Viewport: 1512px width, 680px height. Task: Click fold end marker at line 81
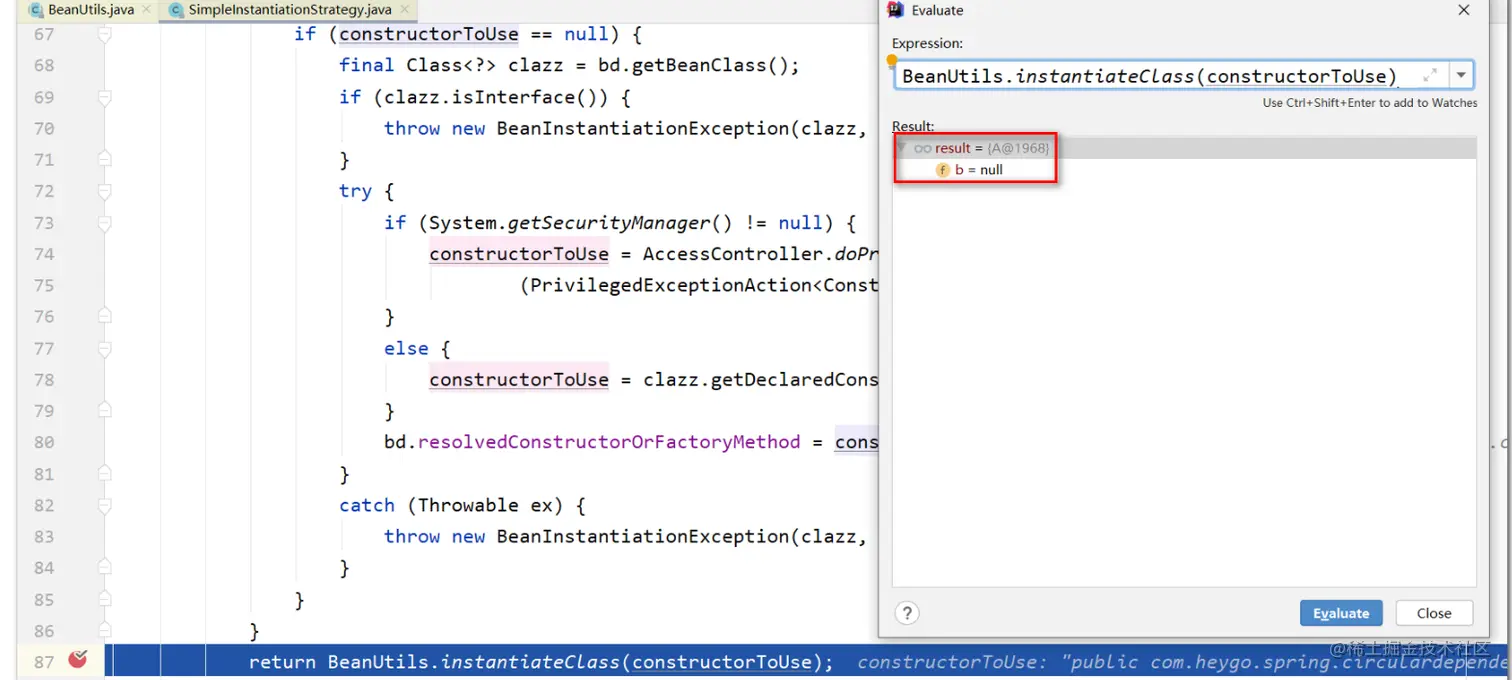(x=104, y=473)
